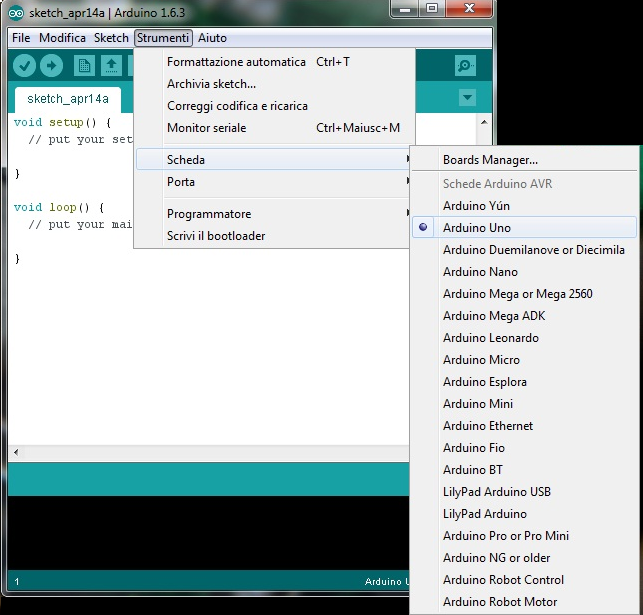
Task: Choose Scrivi il bootloader
Action: click(273, 236)
